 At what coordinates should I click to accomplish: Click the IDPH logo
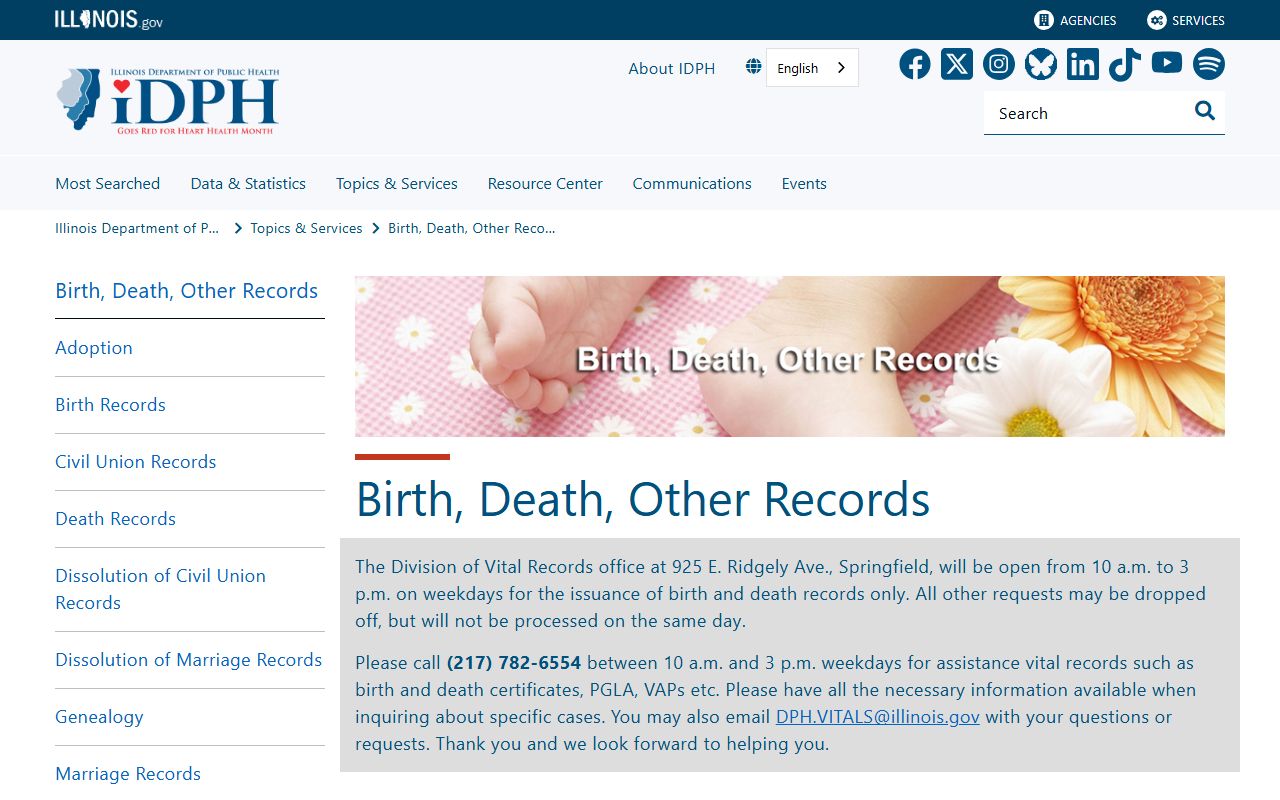tap(168, 101)
